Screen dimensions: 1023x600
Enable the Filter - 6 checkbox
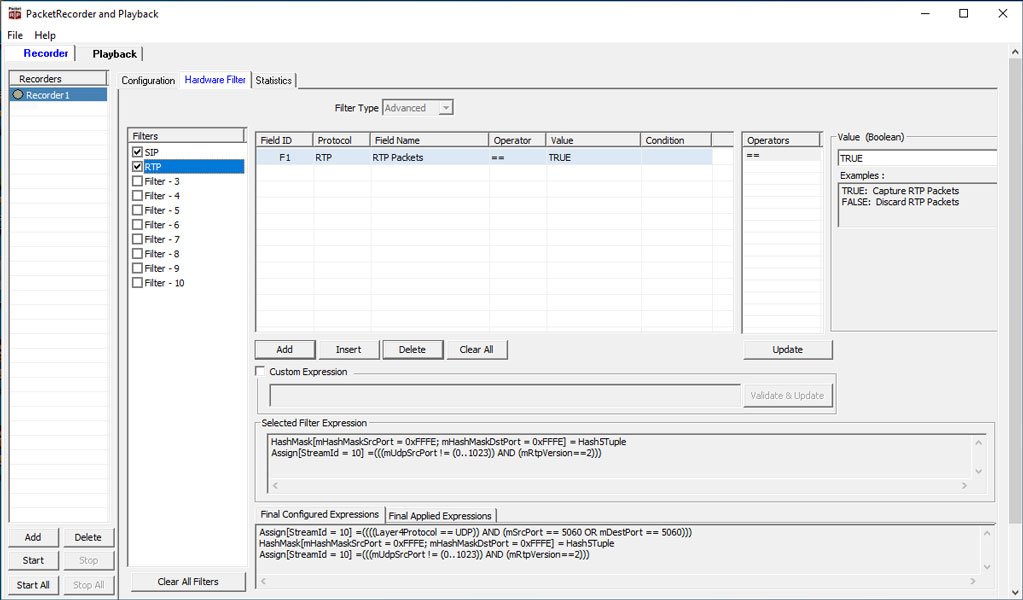tap(137, 225)
